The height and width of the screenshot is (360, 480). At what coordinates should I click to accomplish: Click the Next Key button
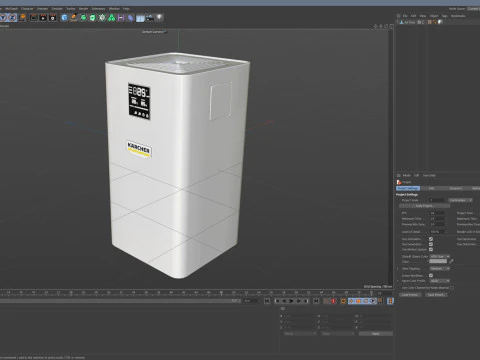(x=306, y=301)
